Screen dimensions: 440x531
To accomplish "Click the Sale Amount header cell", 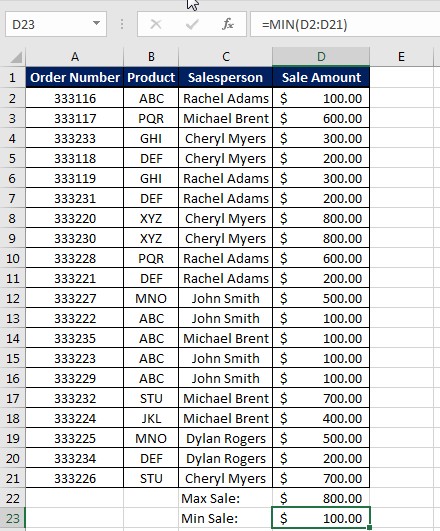I will pyautogui.click(x=321, y=78).
